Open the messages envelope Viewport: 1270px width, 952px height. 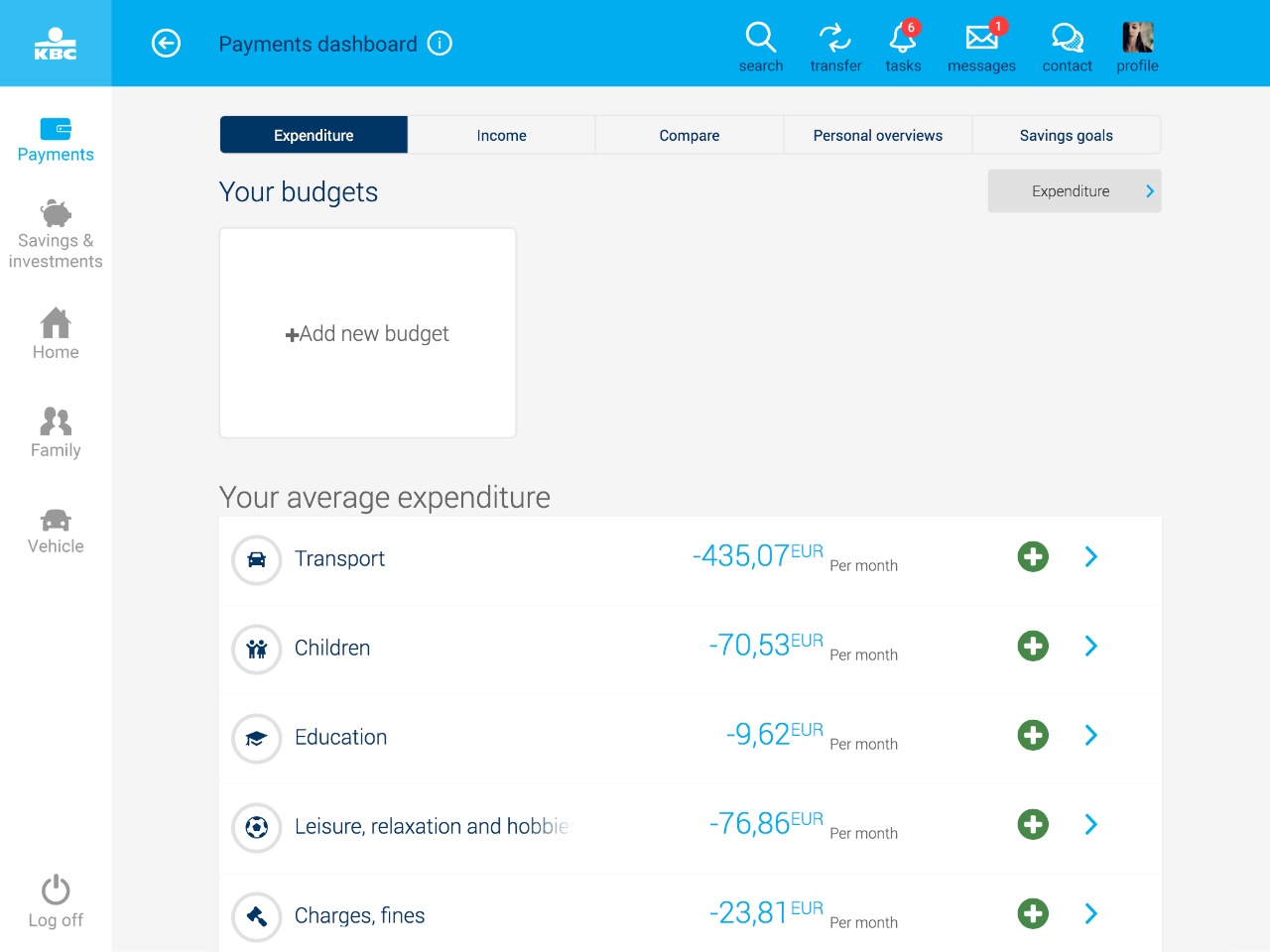point(981,47)
